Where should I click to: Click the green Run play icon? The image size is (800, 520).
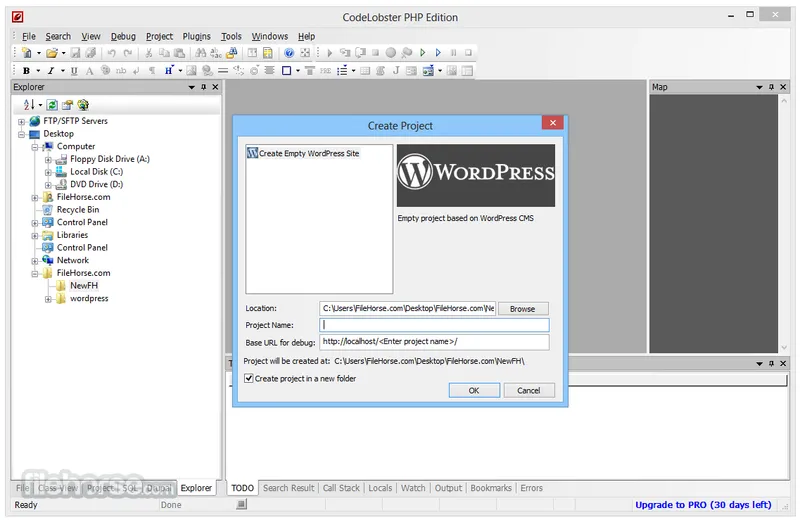(422, 53)
